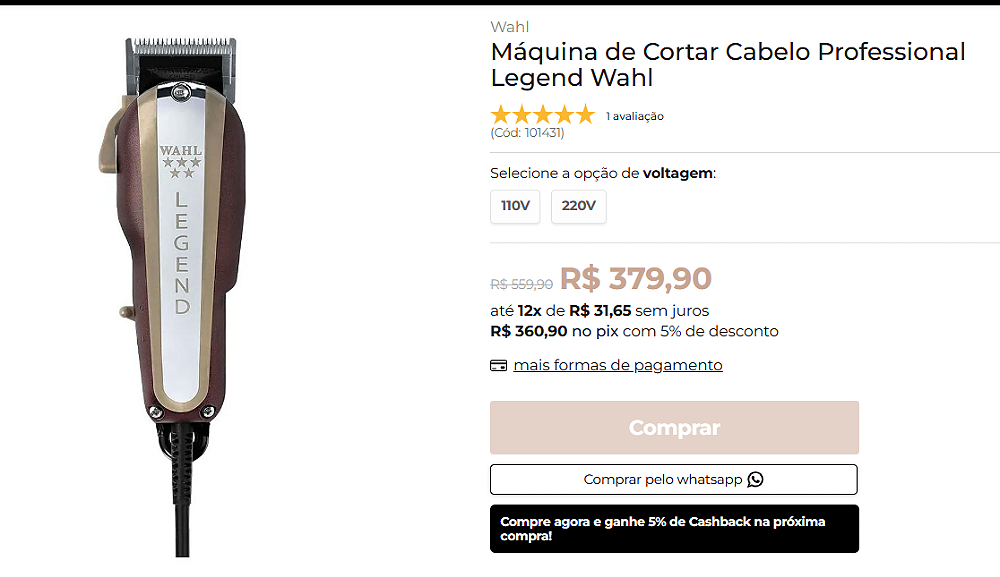The width and height of the screenshot is (1000, 577).
Task: Click the Wahl brand name link
Action: coord(510,27)
